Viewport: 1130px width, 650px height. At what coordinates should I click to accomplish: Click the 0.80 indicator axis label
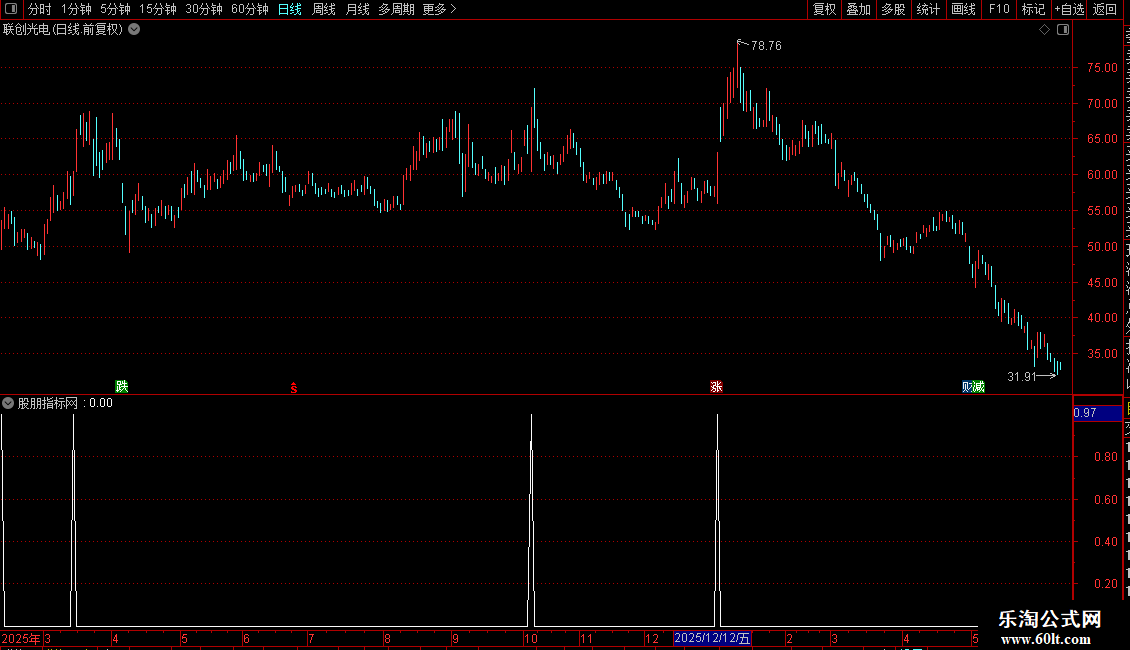1105,456
